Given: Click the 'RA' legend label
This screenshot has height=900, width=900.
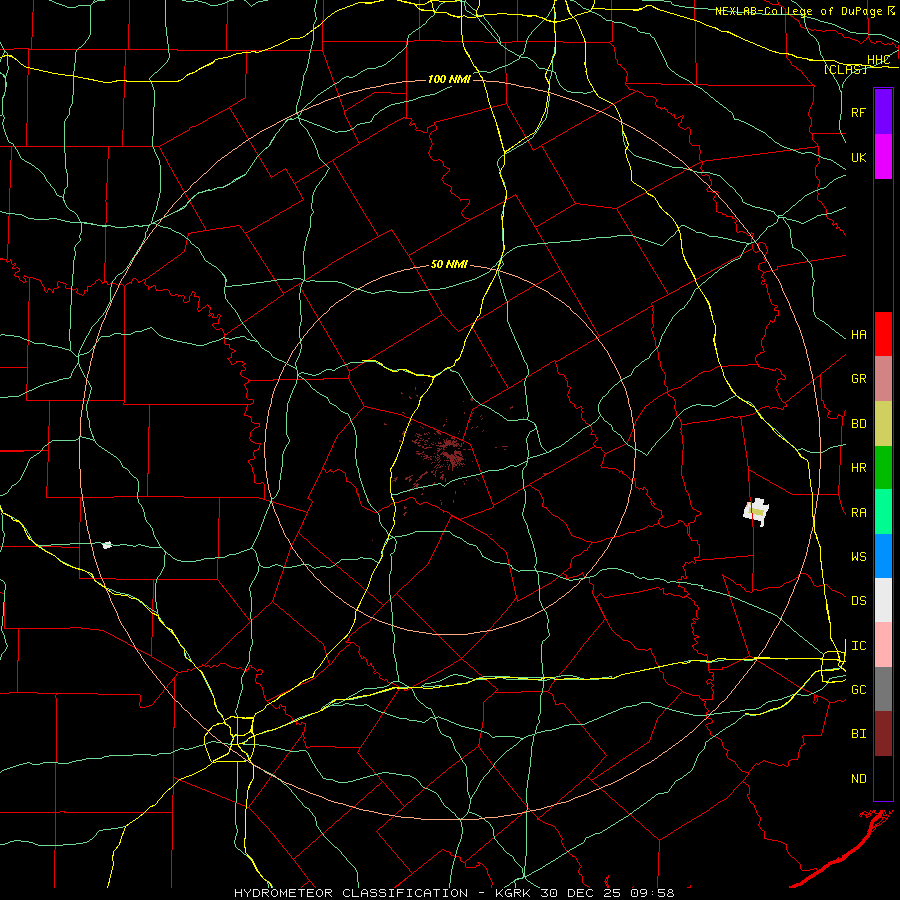Looking at the screenshot, I should pos(858,512).
